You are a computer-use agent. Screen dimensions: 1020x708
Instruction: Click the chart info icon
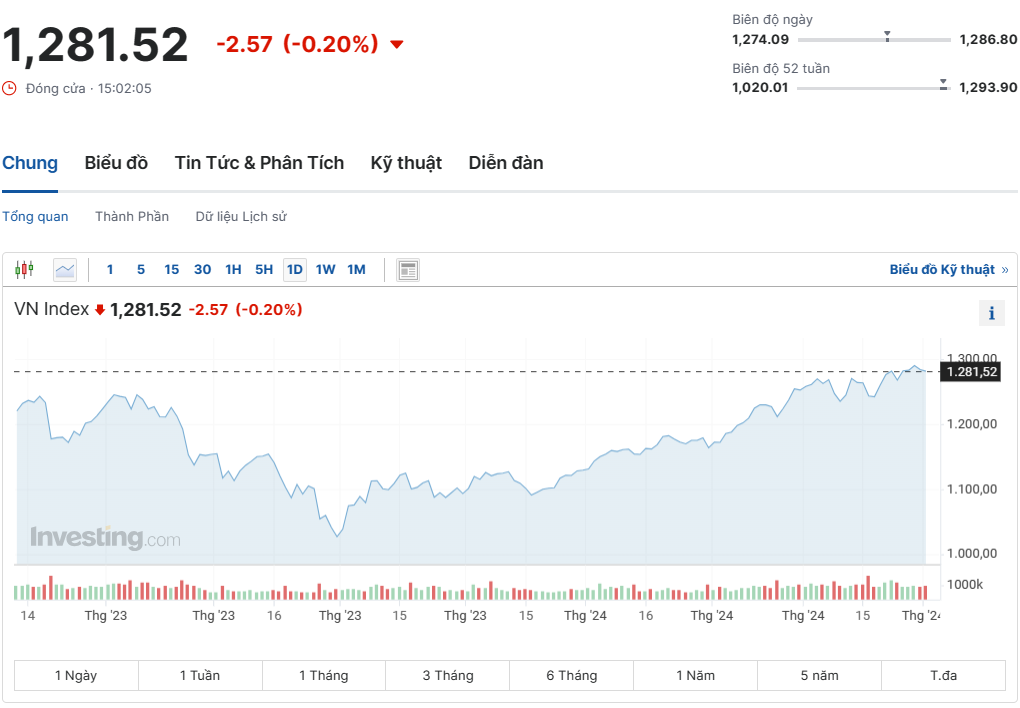click(991, 313)
